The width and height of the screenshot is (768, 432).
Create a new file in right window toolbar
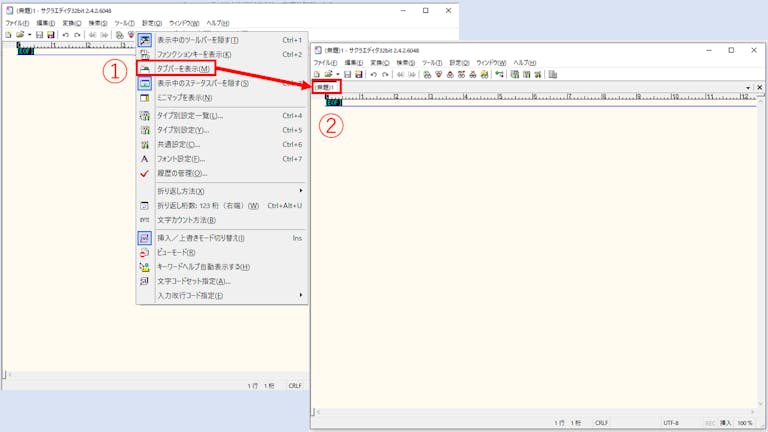coord(317,74)
